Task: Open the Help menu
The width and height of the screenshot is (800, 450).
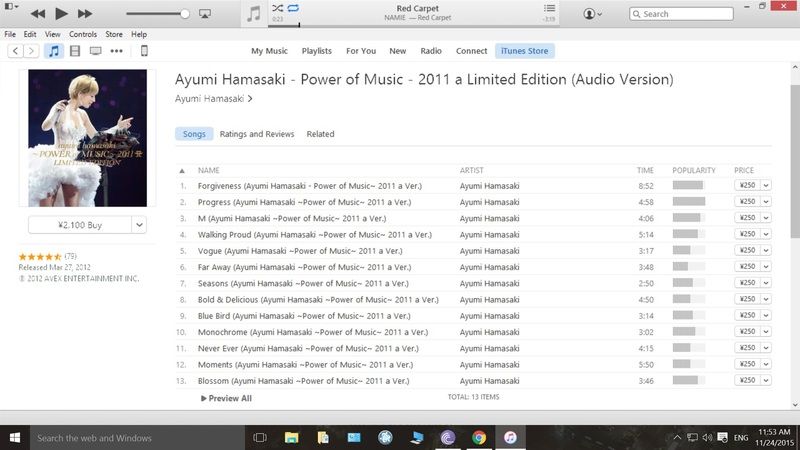Action: (x=139, y=34)
